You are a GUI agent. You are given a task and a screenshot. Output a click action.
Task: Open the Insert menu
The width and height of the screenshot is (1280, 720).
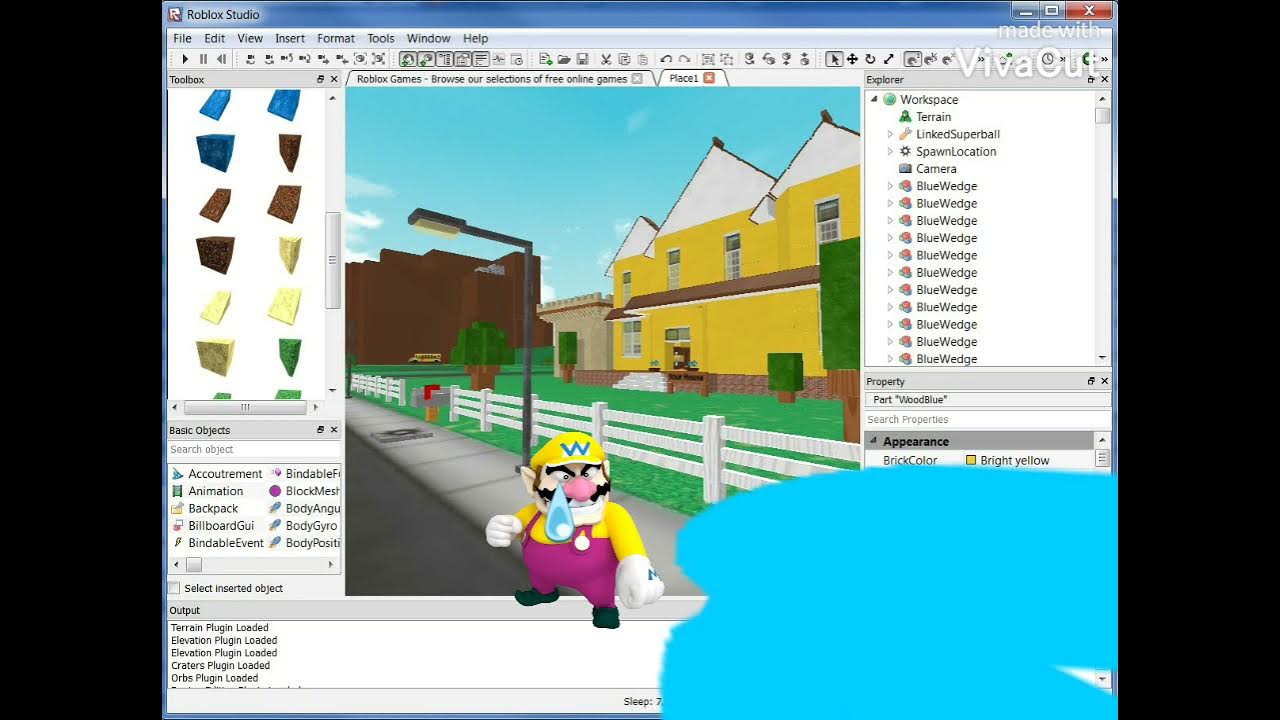click(290, 38)
